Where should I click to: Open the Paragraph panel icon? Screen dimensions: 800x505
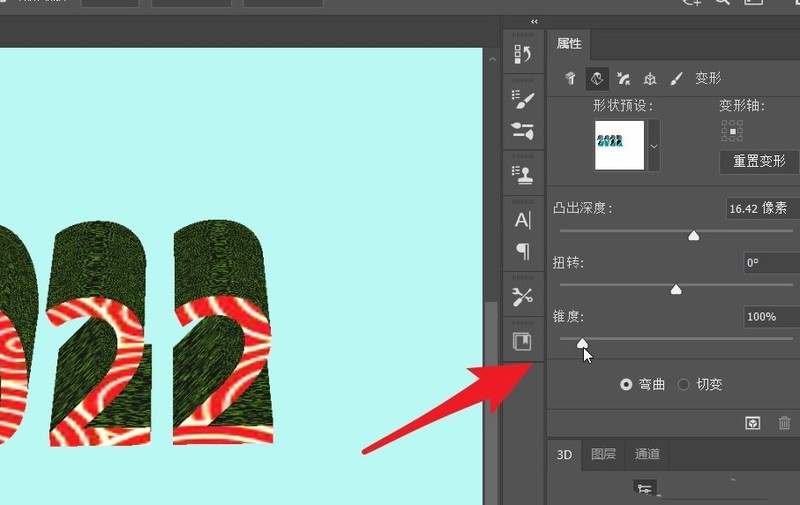click(523, 251)
